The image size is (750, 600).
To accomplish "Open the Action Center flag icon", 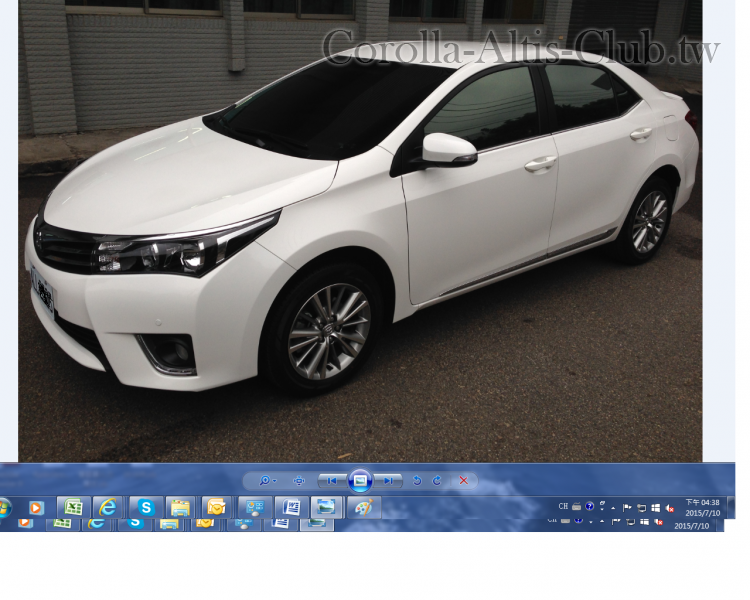I will (x=627, y=508).
